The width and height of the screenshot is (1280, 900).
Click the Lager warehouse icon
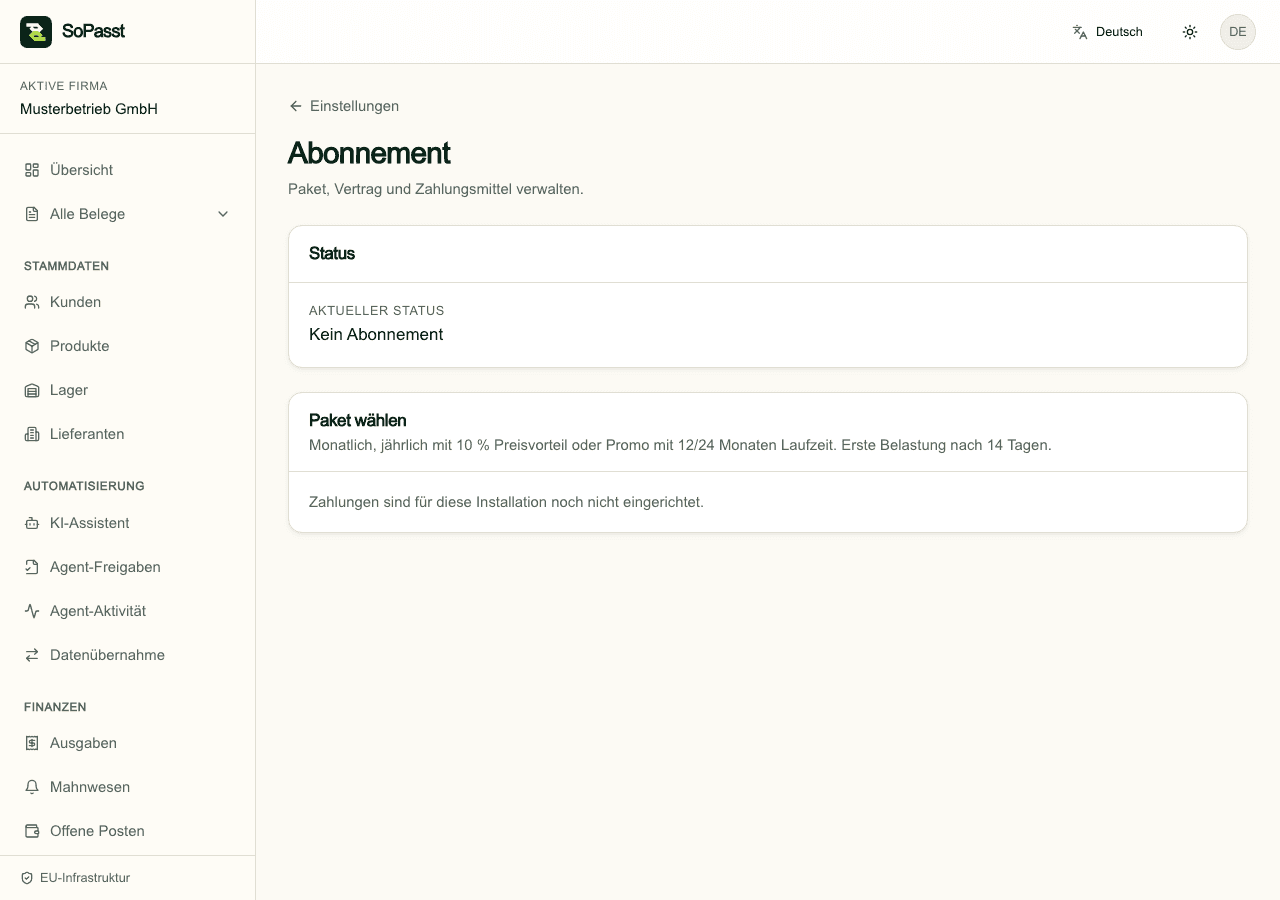click(32, 390)
